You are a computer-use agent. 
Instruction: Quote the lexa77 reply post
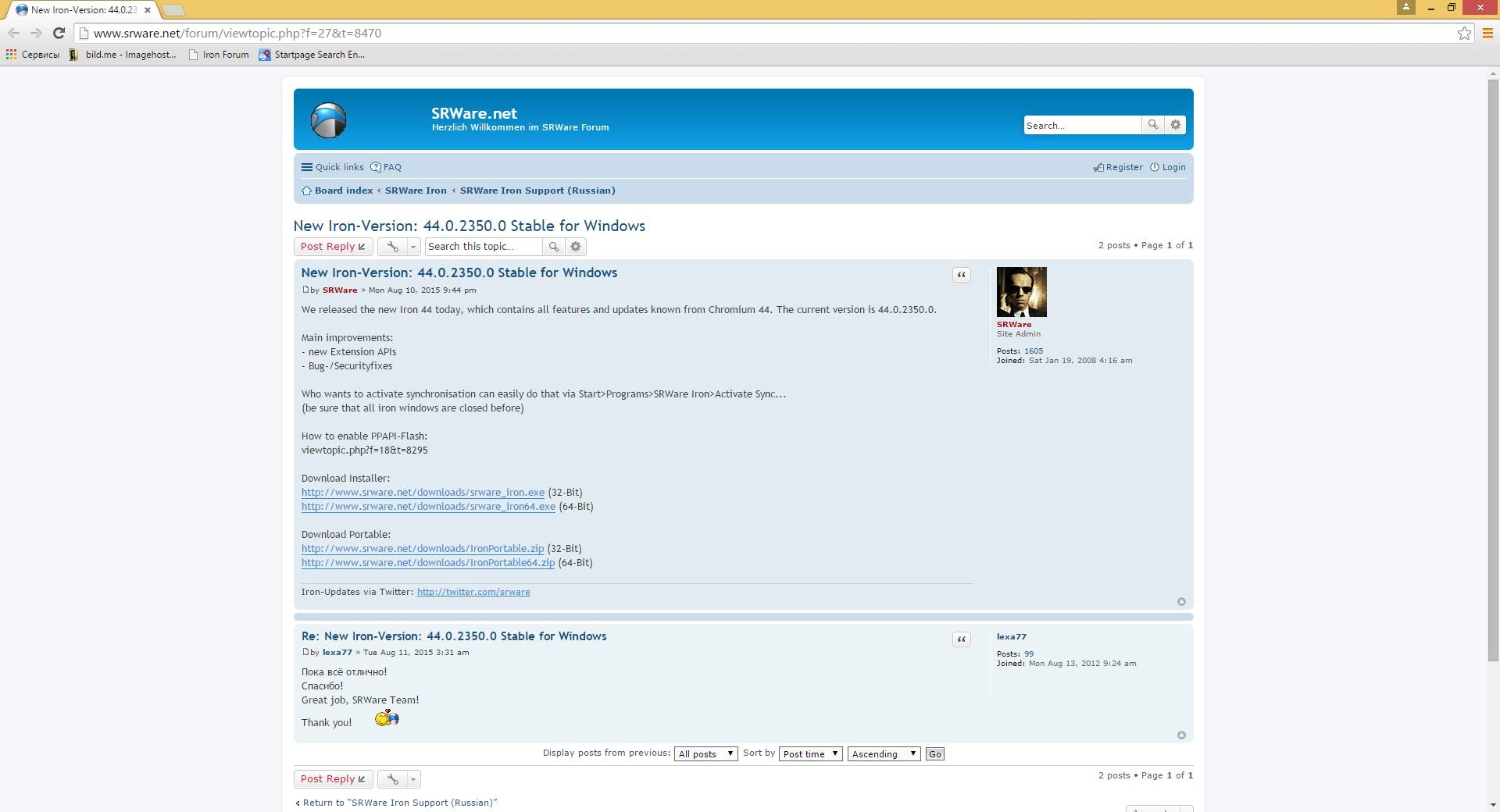coord(962,639)
